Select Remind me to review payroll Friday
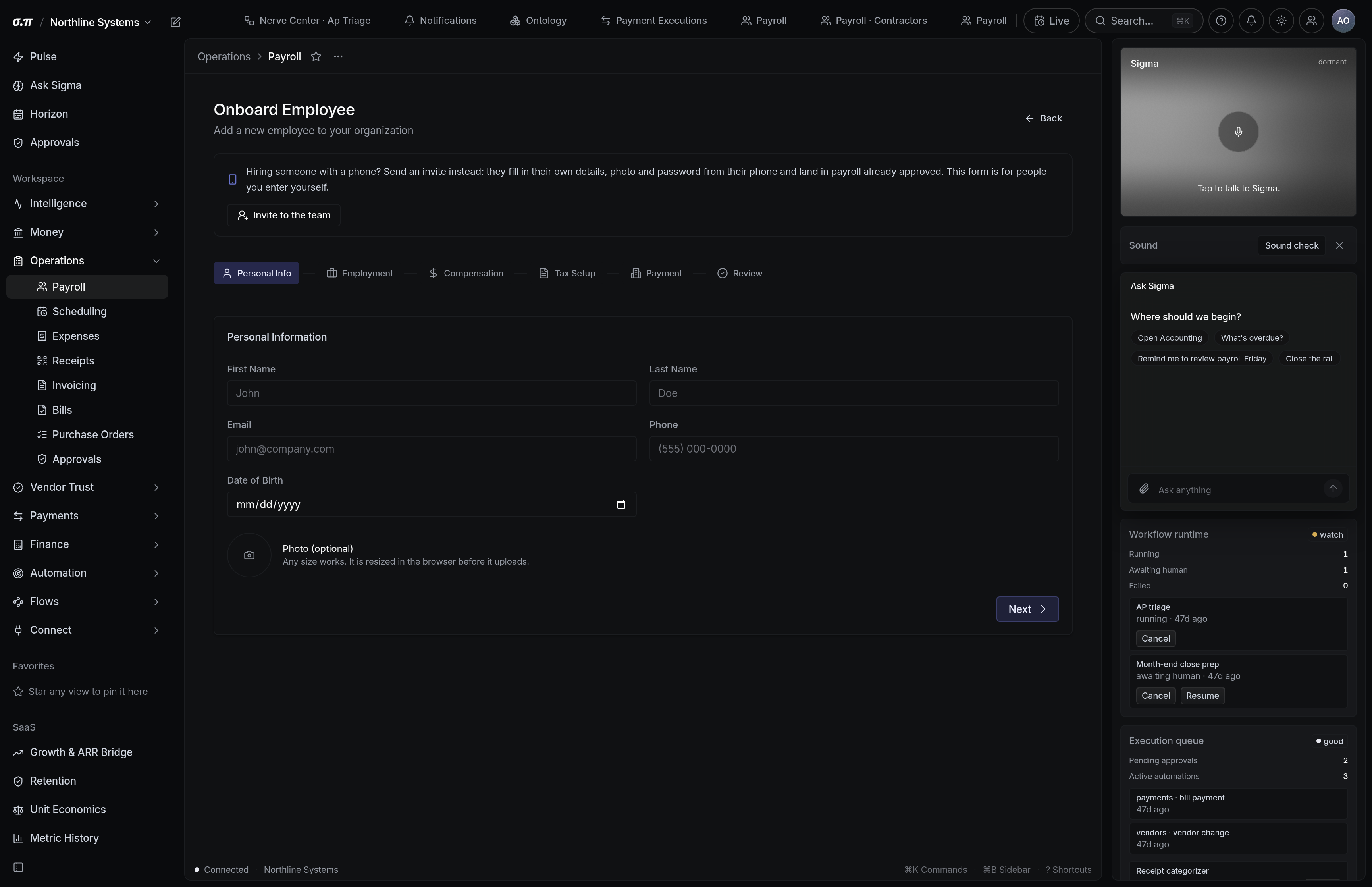1372x887 pixels. [x=1202, y=359]
